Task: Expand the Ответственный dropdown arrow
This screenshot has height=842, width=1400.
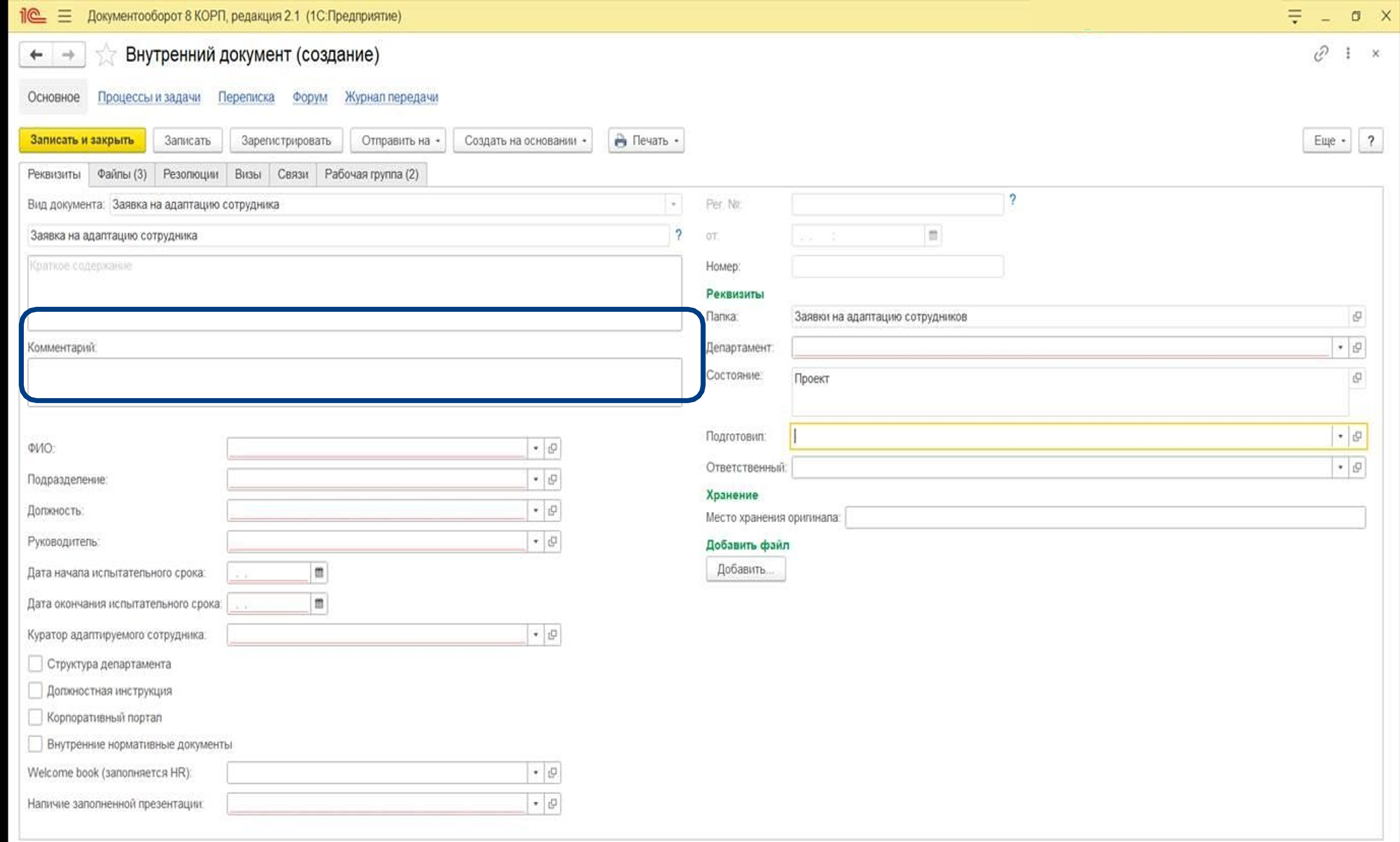Action: tap(1340, 468)
